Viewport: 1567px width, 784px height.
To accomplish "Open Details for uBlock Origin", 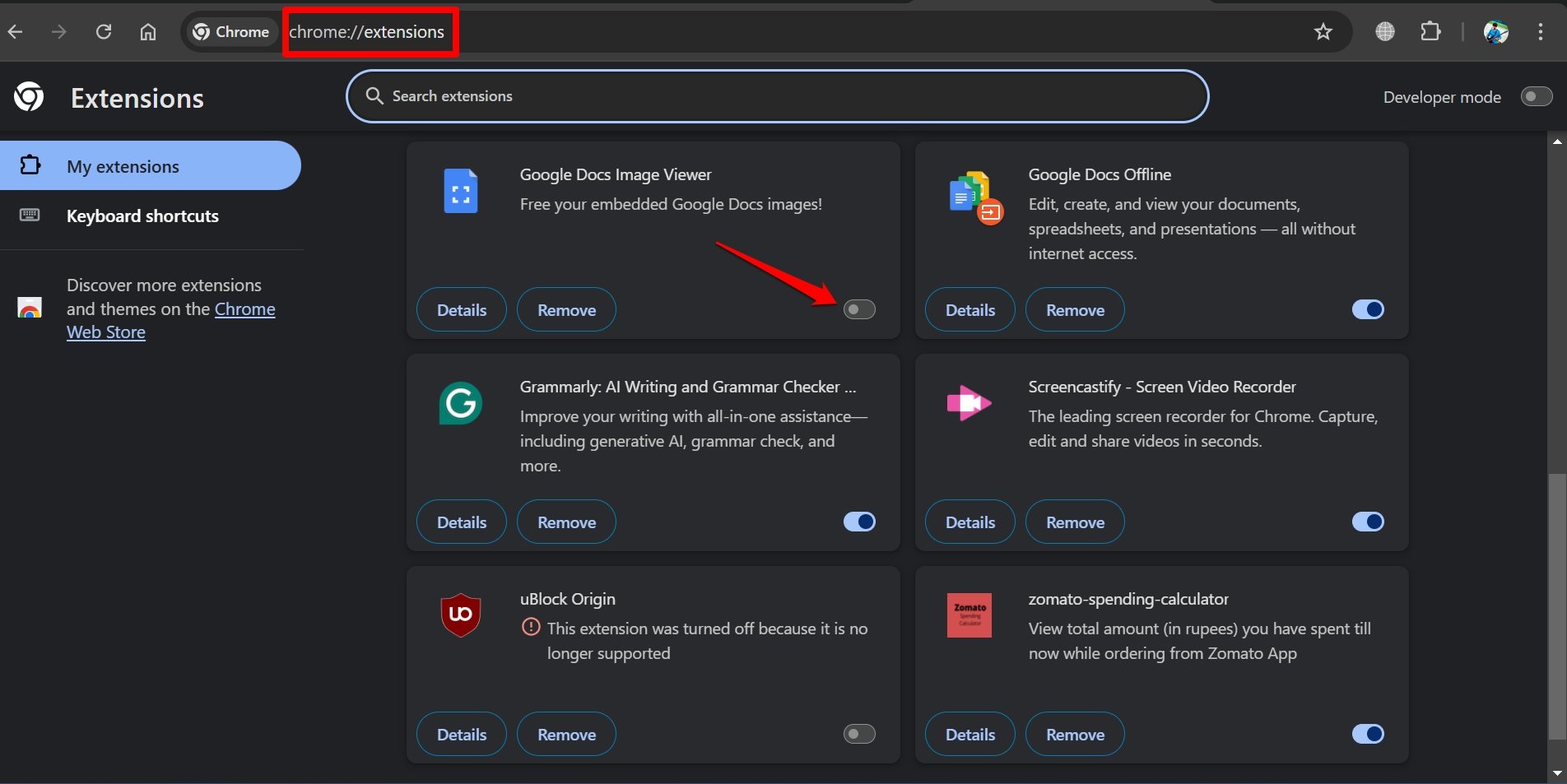I will coord(462,735).
